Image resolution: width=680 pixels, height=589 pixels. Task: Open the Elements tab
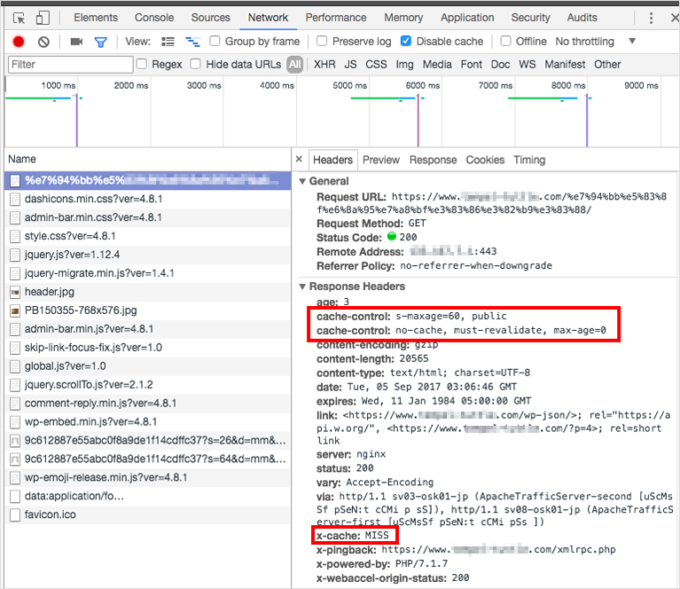click(x=95, y=18)
